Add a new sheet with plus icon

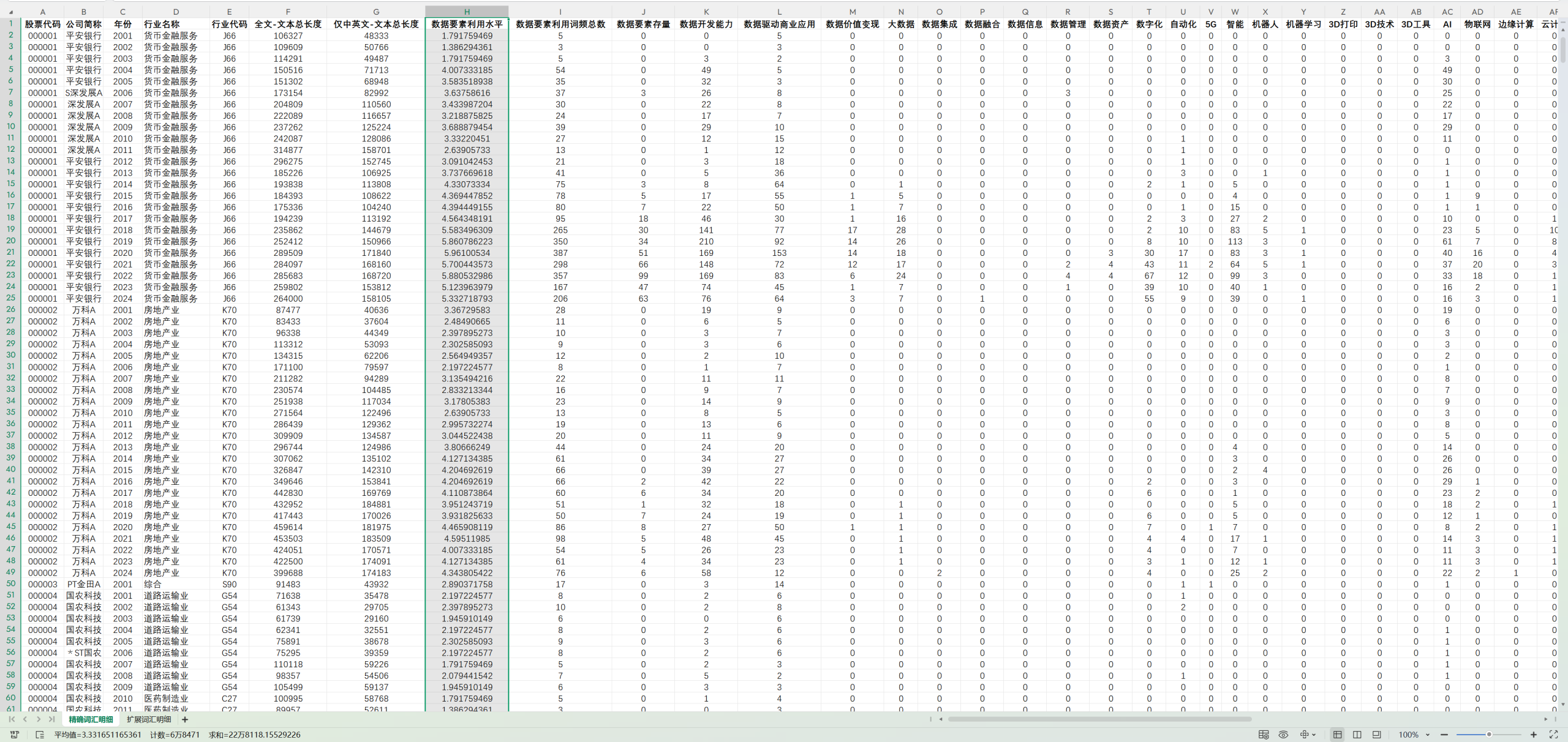[x=185, y=719]
